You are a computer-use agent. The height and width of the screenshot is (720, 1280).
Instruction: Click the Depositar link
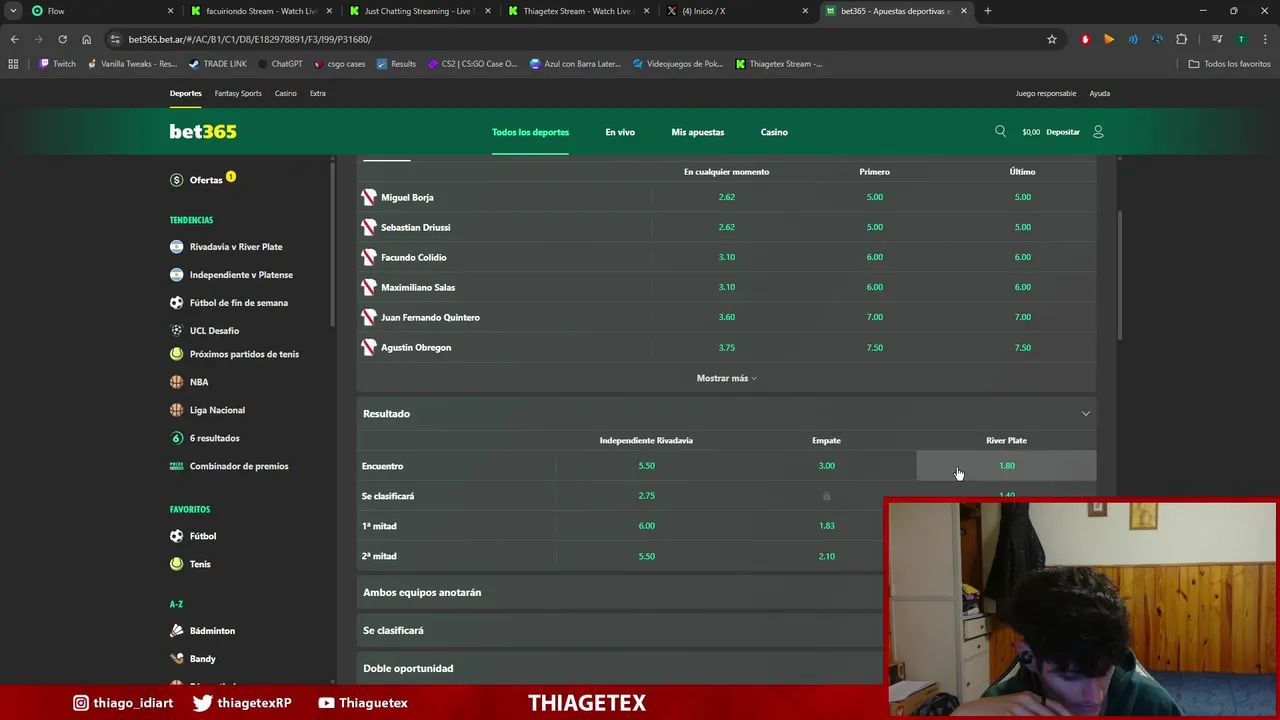(x=1063, y=132)
